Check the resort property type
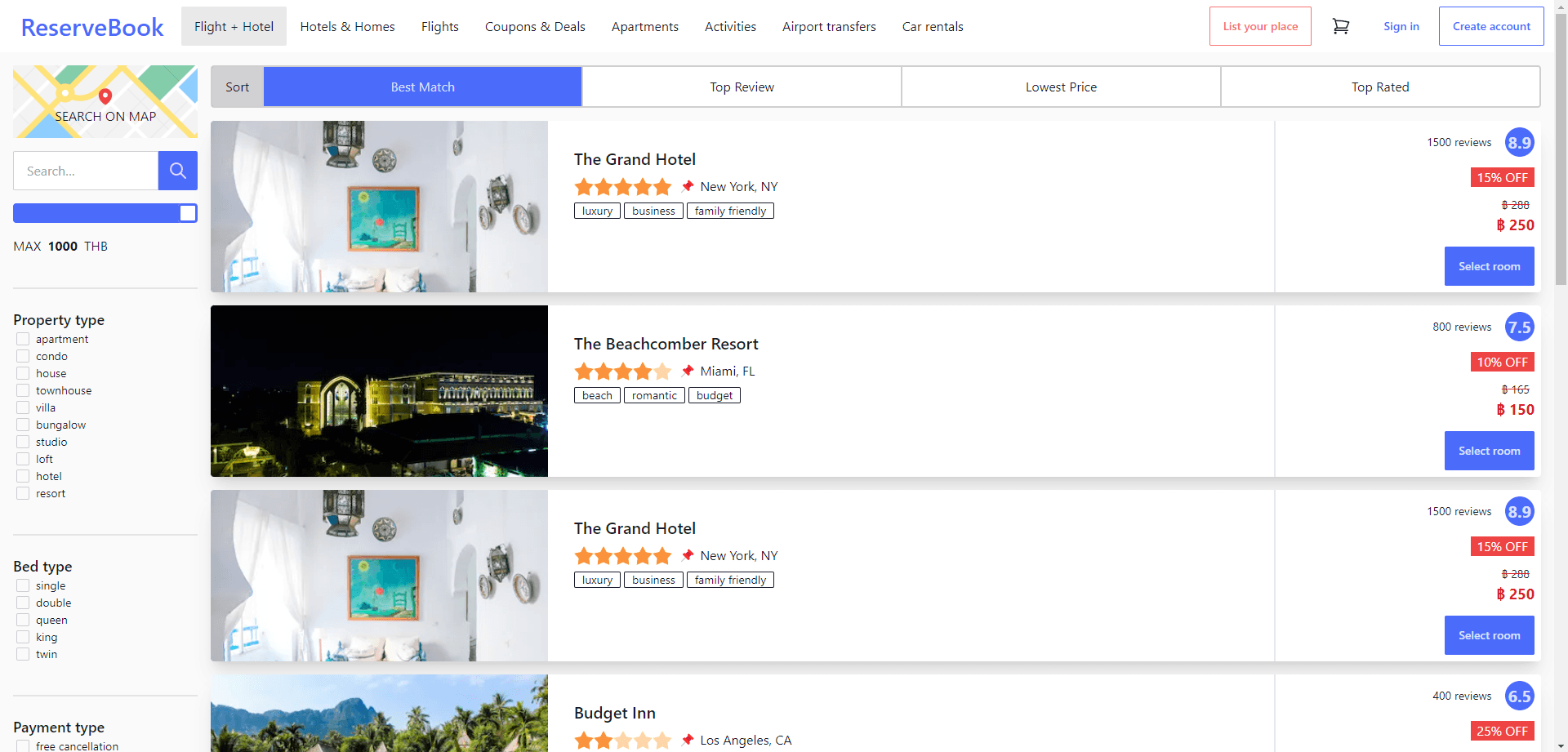The image size is (1568, 752). [23, 493]
